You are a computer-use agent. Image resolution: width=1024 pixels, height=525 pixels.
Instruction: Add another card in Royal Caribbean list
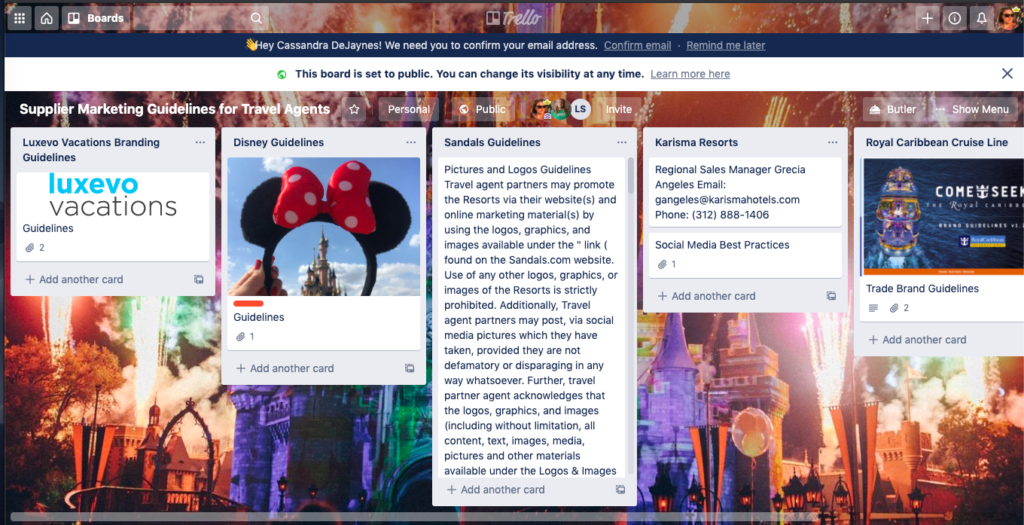918,340
